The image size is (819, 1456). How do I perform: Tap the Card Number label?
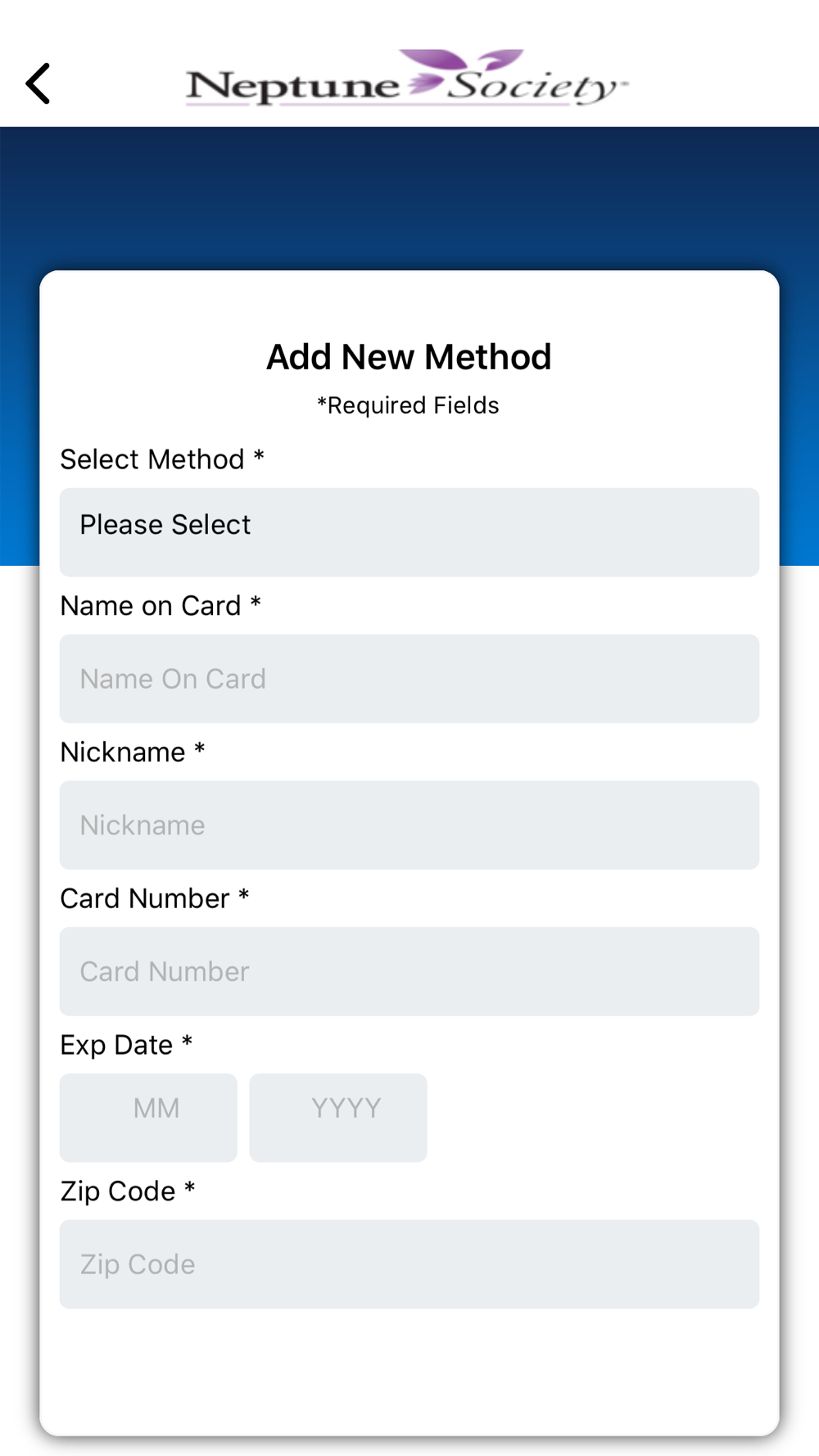click(x=155, y=898)
